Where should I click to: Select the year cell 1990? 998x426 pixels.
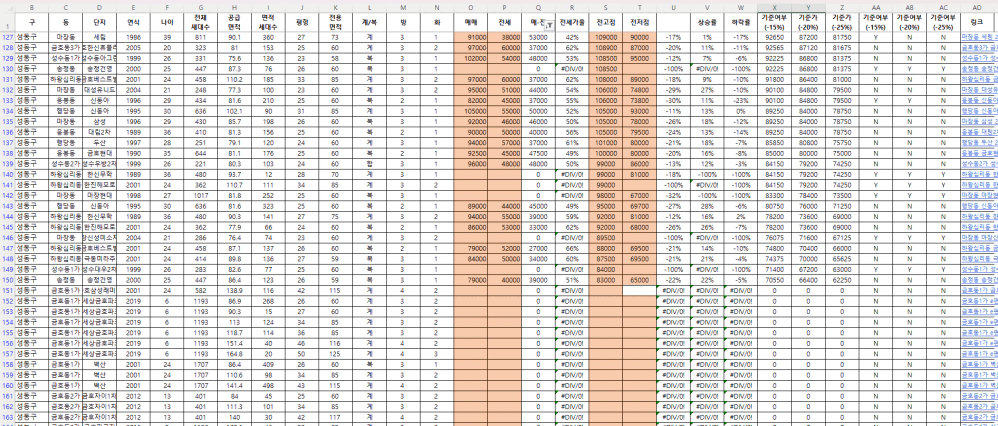pyautogui.click(x=133, y=152)
